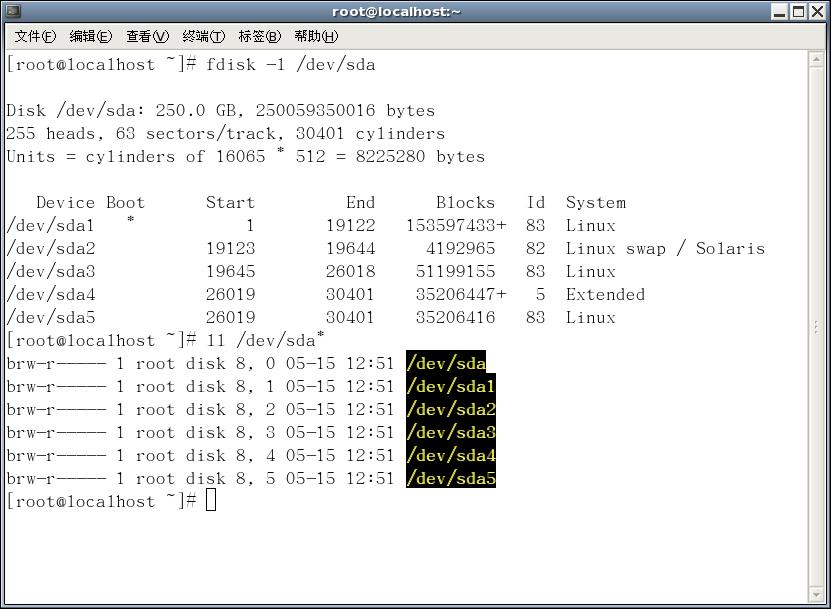The image size is (831, 609).
Task: Click the highlighted /dev/sda1 filename
Action: coord(451,386)
